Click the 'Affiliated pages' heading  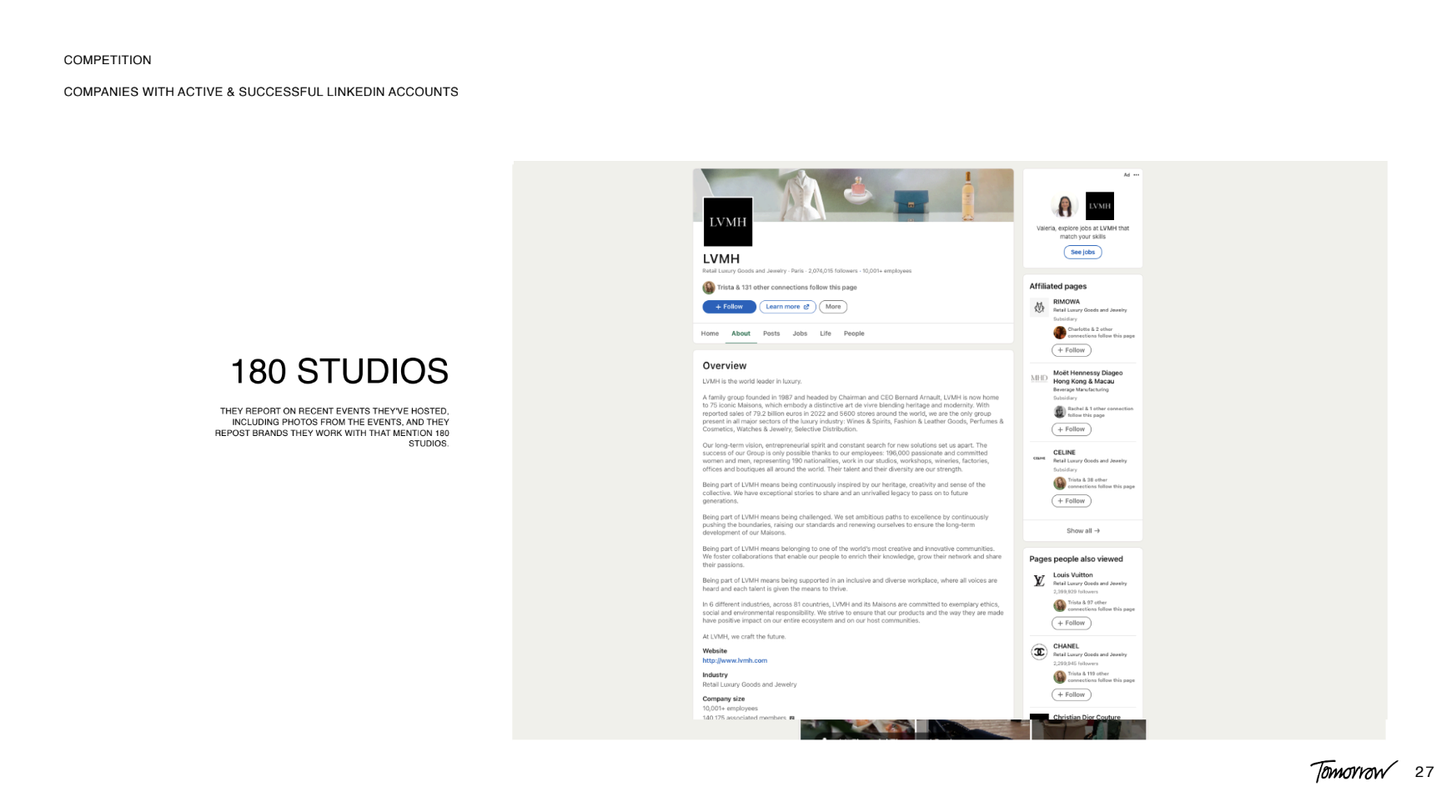(1058, 286)
